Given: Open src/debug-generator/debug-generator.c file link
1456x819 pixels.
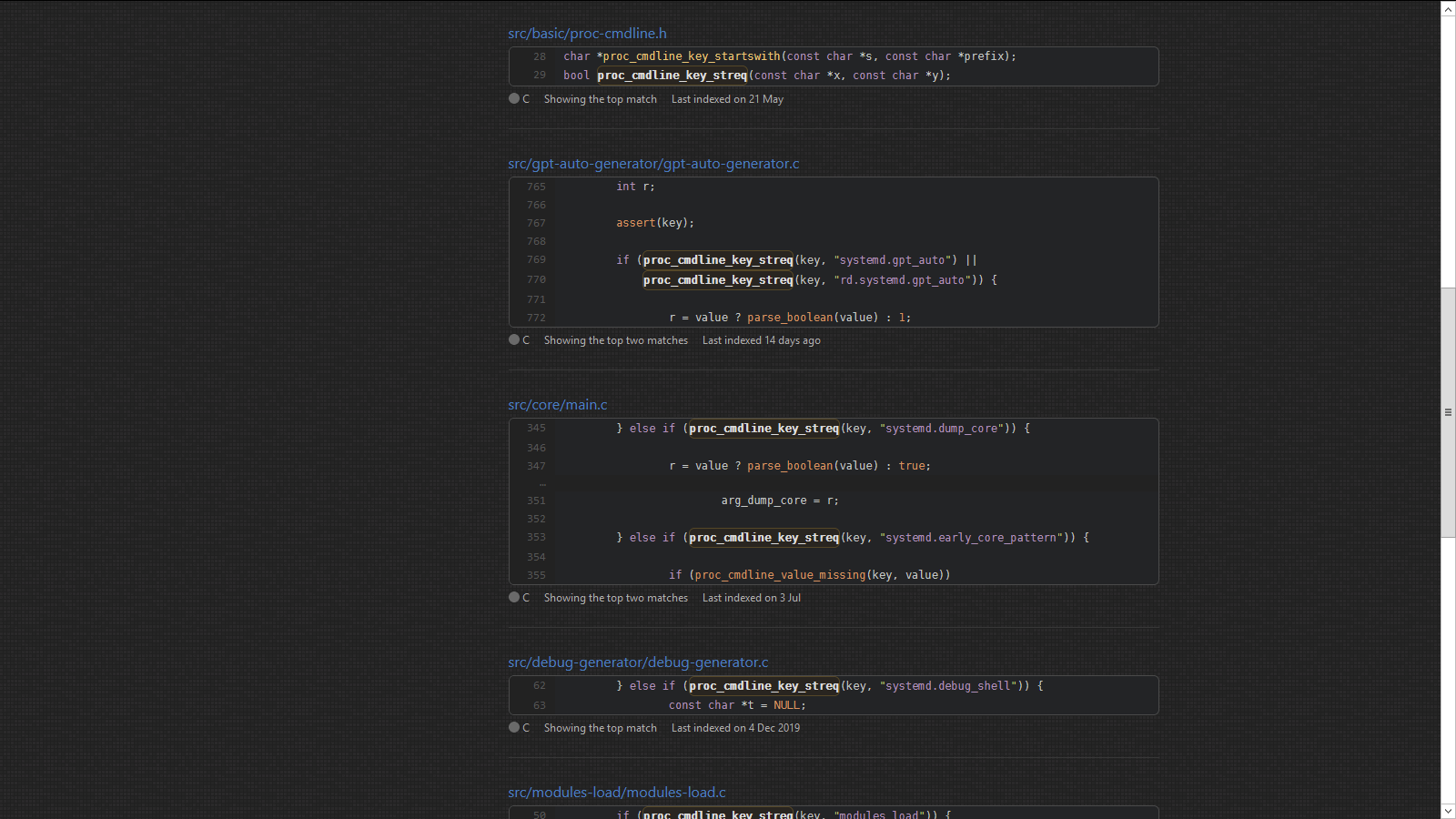Looking at the screenshot, I should click(x=638, y=662).
